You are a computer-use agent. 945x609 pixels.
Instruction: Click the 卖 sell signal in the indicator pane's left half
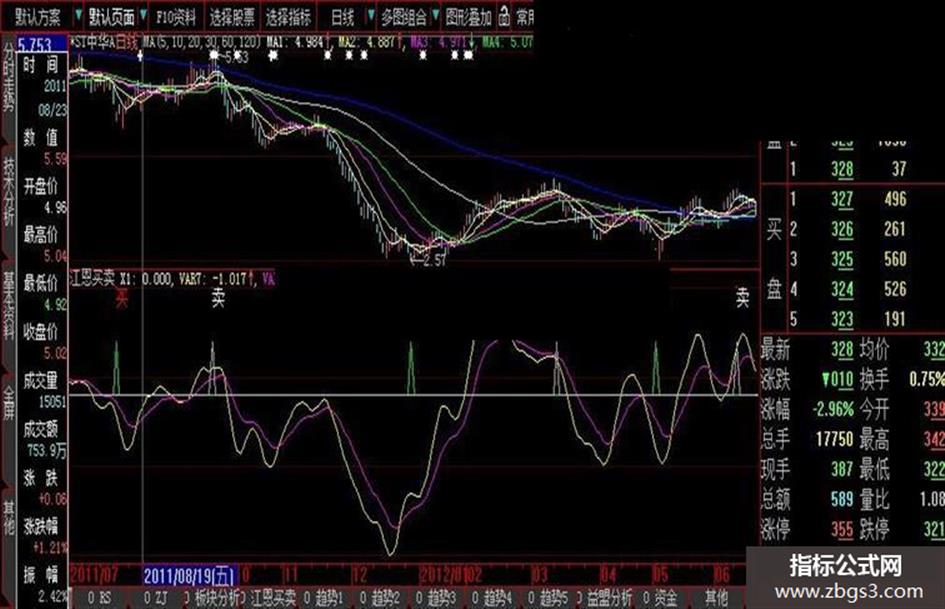coord(218,297)
